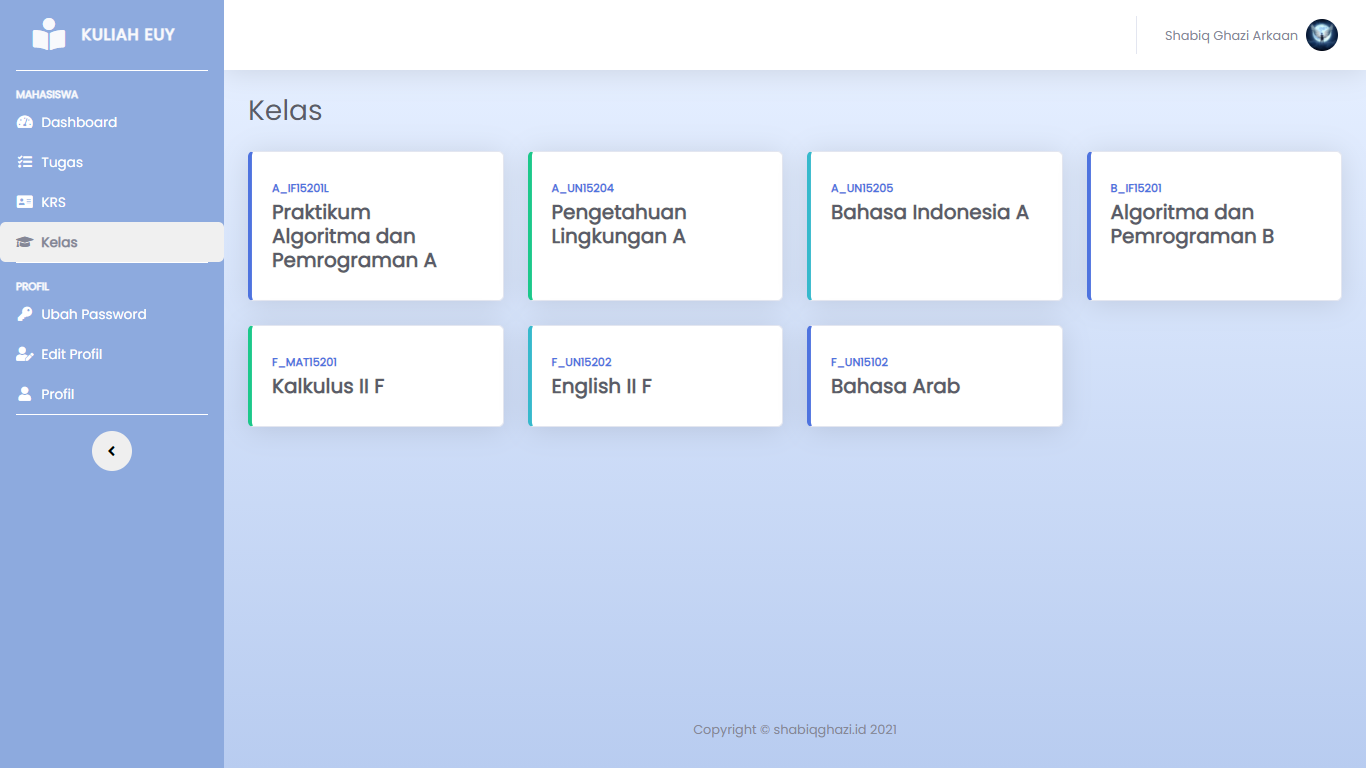Open the Algoritma dan Pemrograman B card

(1214, 226)
